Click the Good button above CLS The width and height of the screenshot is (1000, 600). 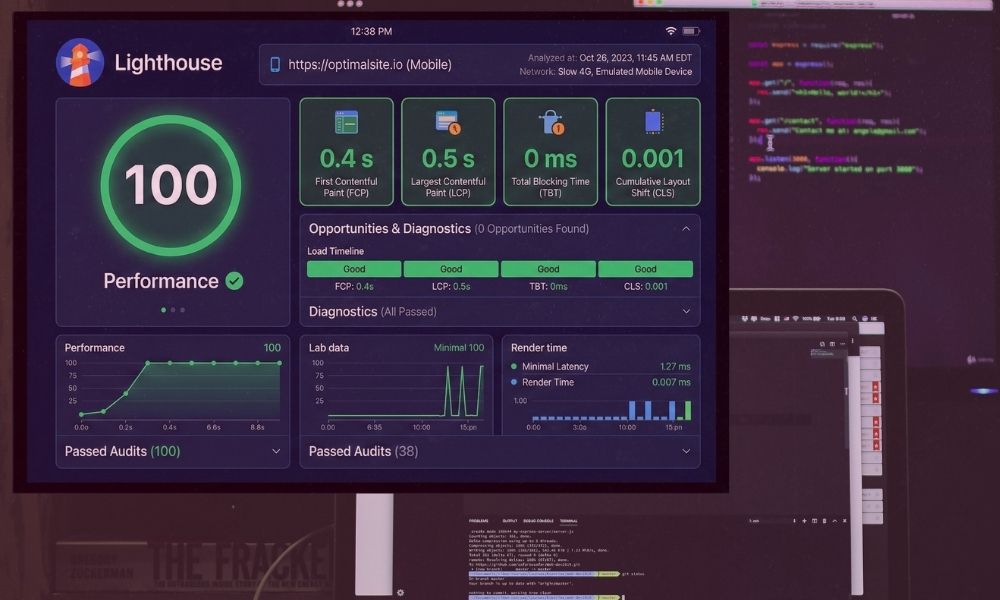coord(645,269)
